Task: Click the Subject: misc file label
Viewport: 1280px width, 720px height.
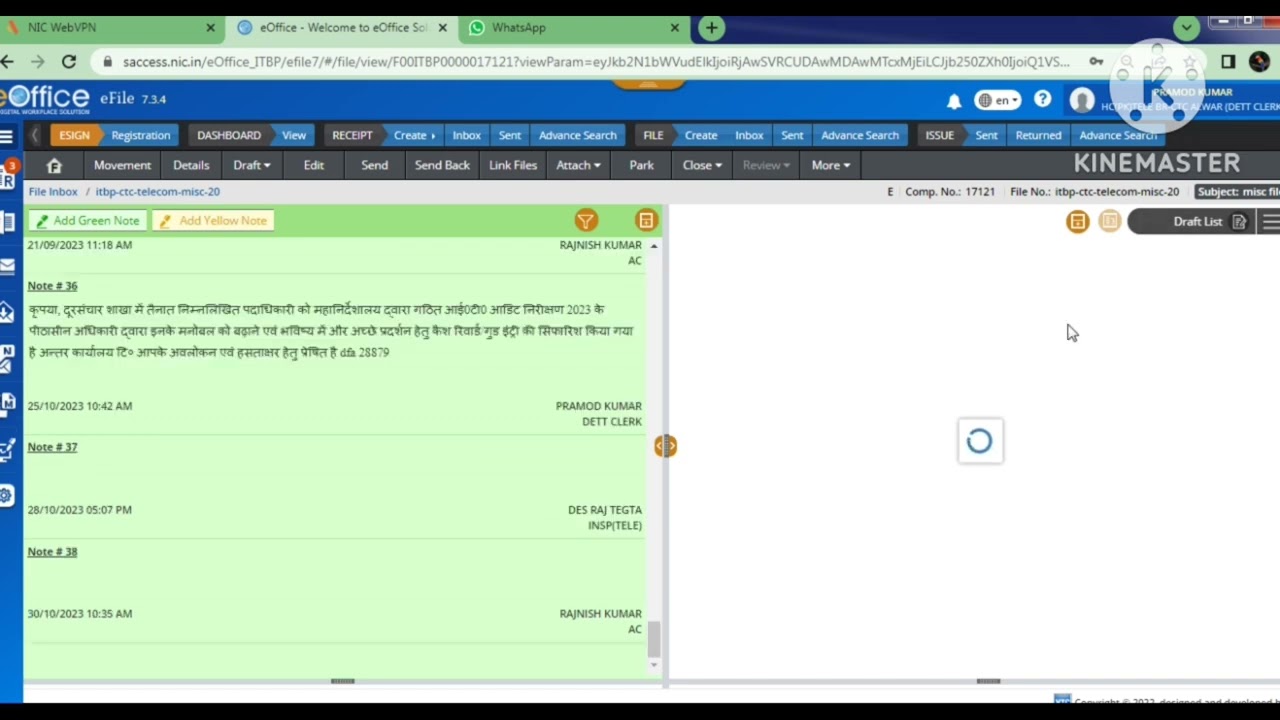Action: 1238,192
